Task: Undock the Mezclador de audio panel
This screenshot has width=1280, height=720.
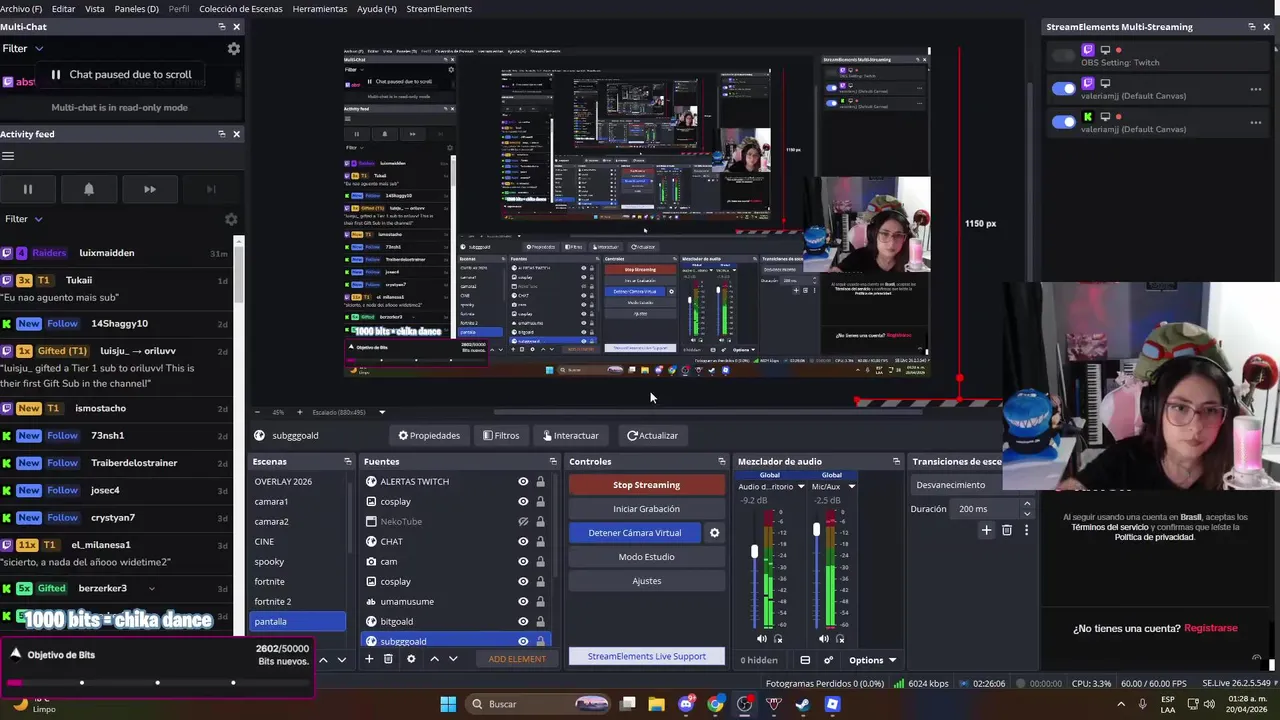Action: coord(896,461)
